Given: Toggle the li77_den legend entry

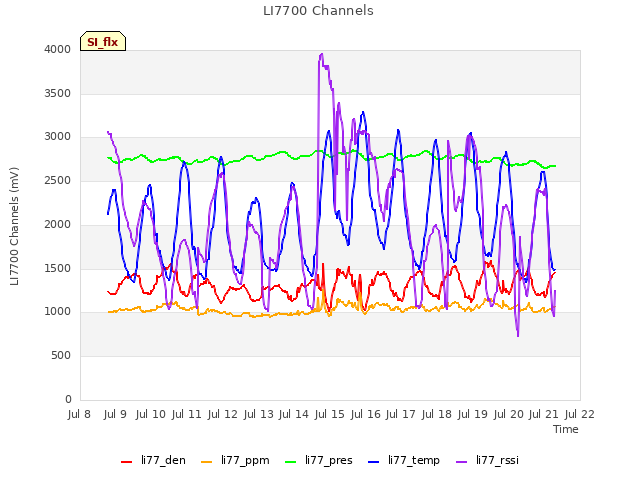Looking at the screenshot, I should pyautogui.click(x=153, y=460).
